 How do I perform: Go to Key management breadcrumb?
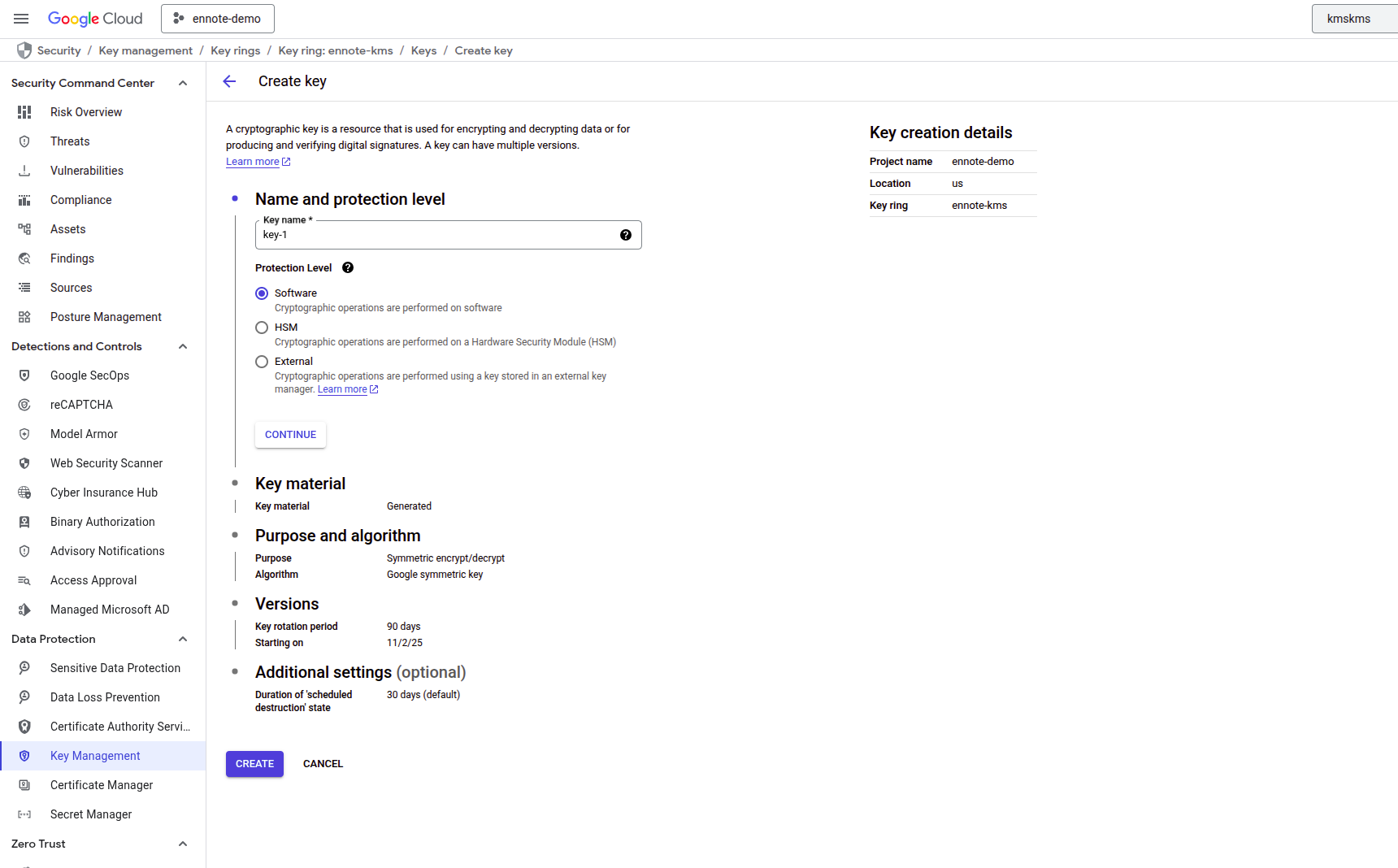click(145, 50)
